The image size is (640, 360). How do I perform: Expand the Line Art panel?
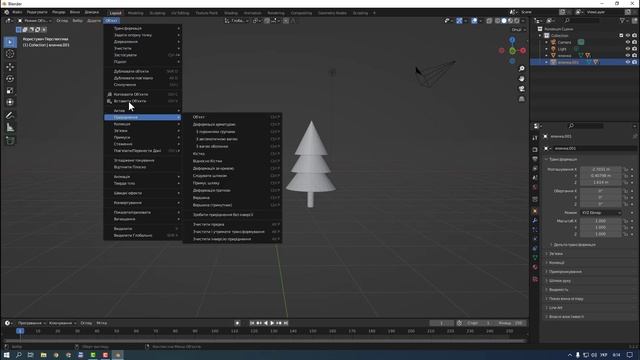coord(556,308)
